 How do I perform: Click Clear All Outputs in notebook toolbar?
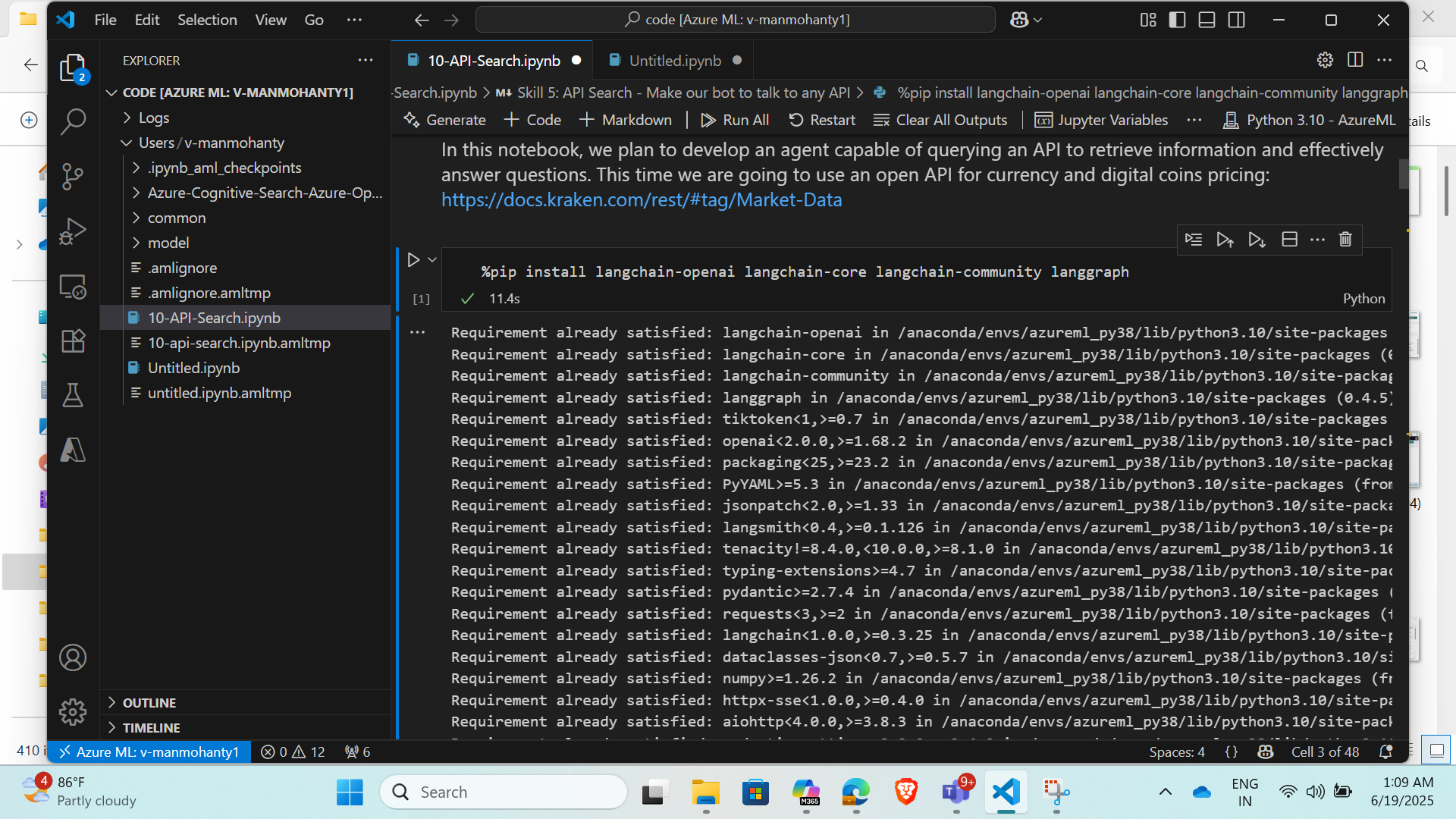940,120
